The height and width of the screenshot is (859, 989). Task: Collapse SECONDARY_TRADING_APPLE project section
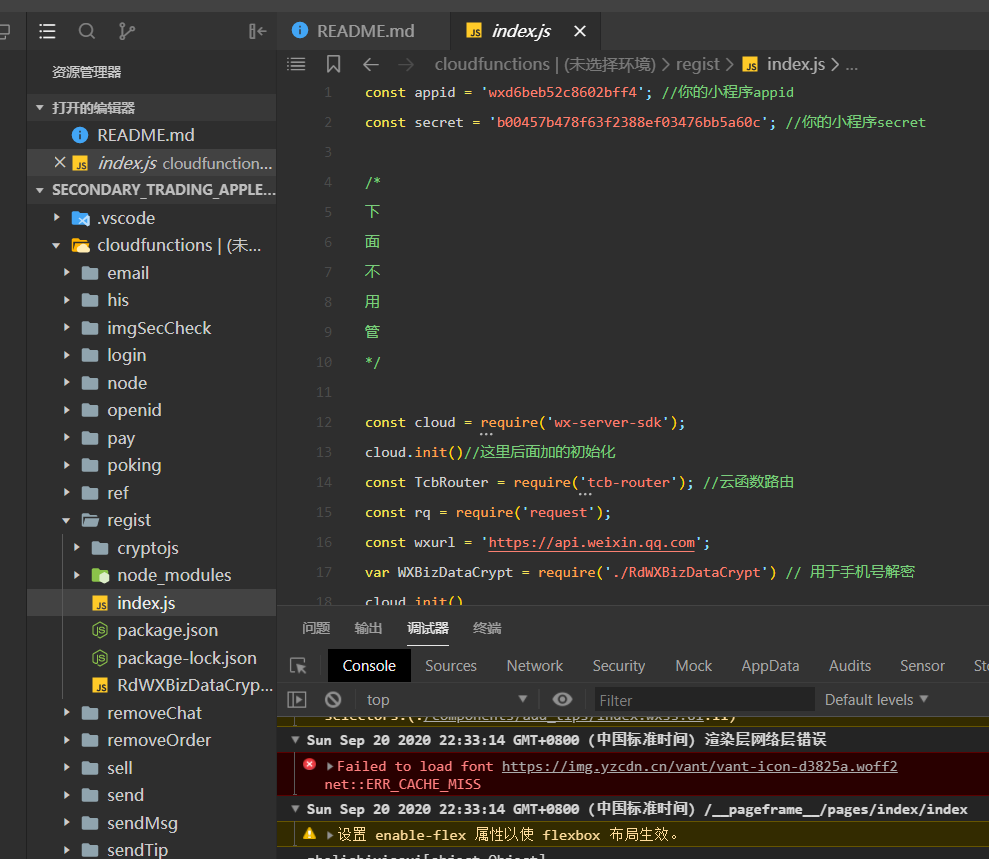click(x=40, y=190)
